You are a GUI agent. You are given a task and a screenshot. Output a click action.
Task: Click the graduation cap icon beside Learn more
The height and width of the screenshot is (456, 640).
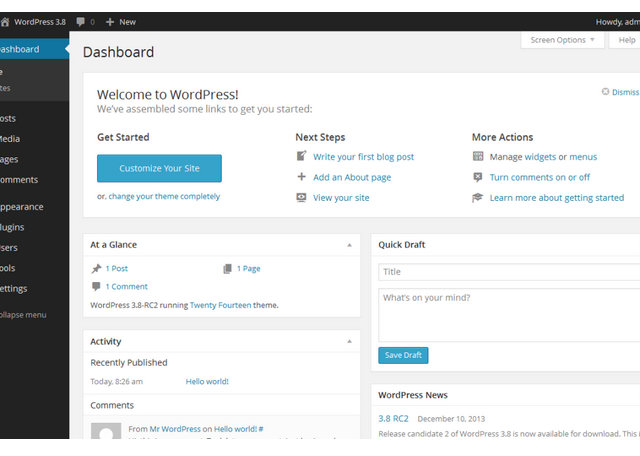coord(478,198)
